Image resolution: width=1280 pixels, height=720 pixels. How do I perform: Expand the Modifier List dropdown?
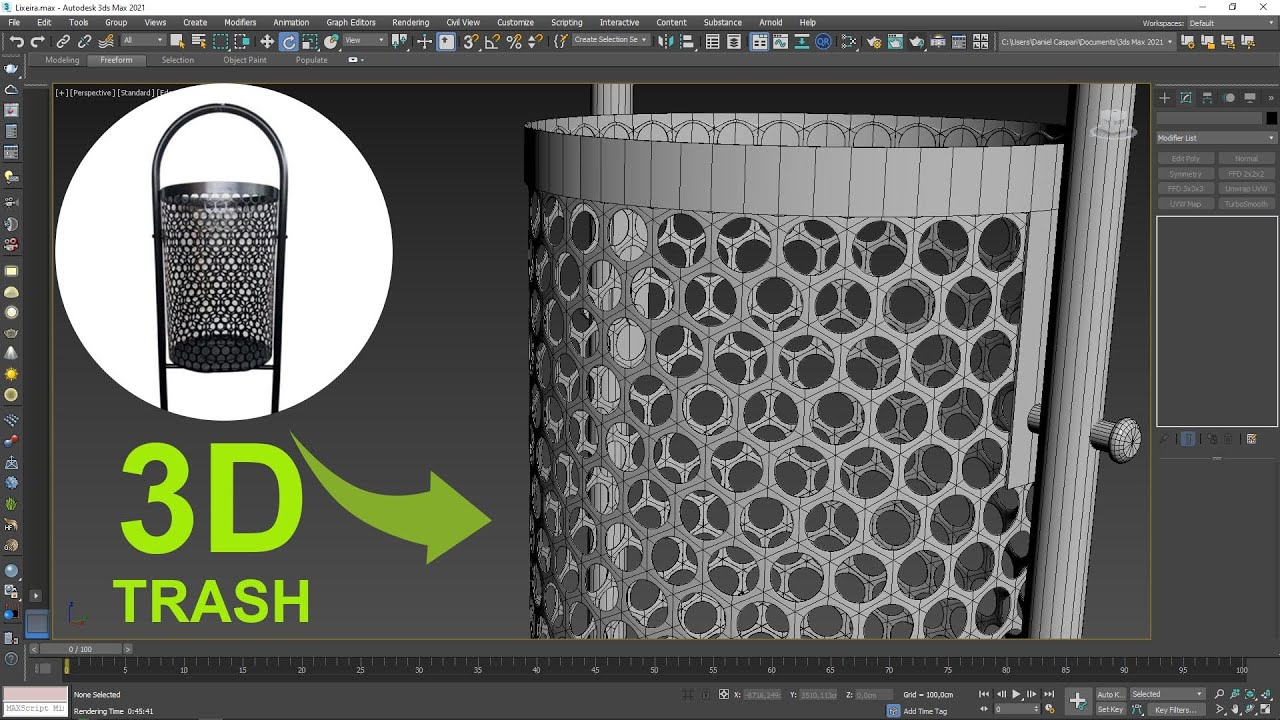click(x=1216, y=138)
